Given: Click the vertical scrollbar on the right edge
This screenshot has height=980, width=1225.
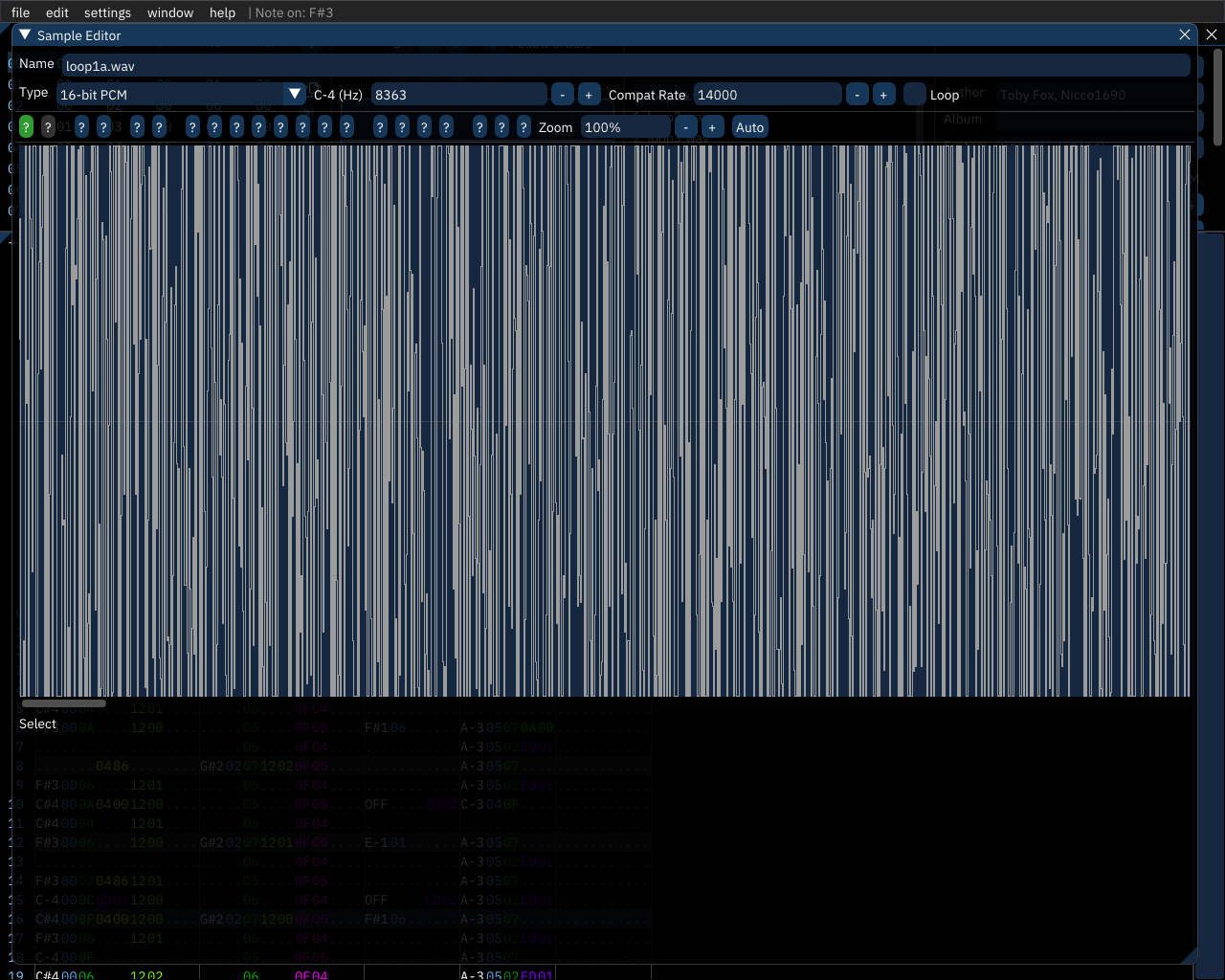Looking at the screenshot, I should (x=1217, y=98).
